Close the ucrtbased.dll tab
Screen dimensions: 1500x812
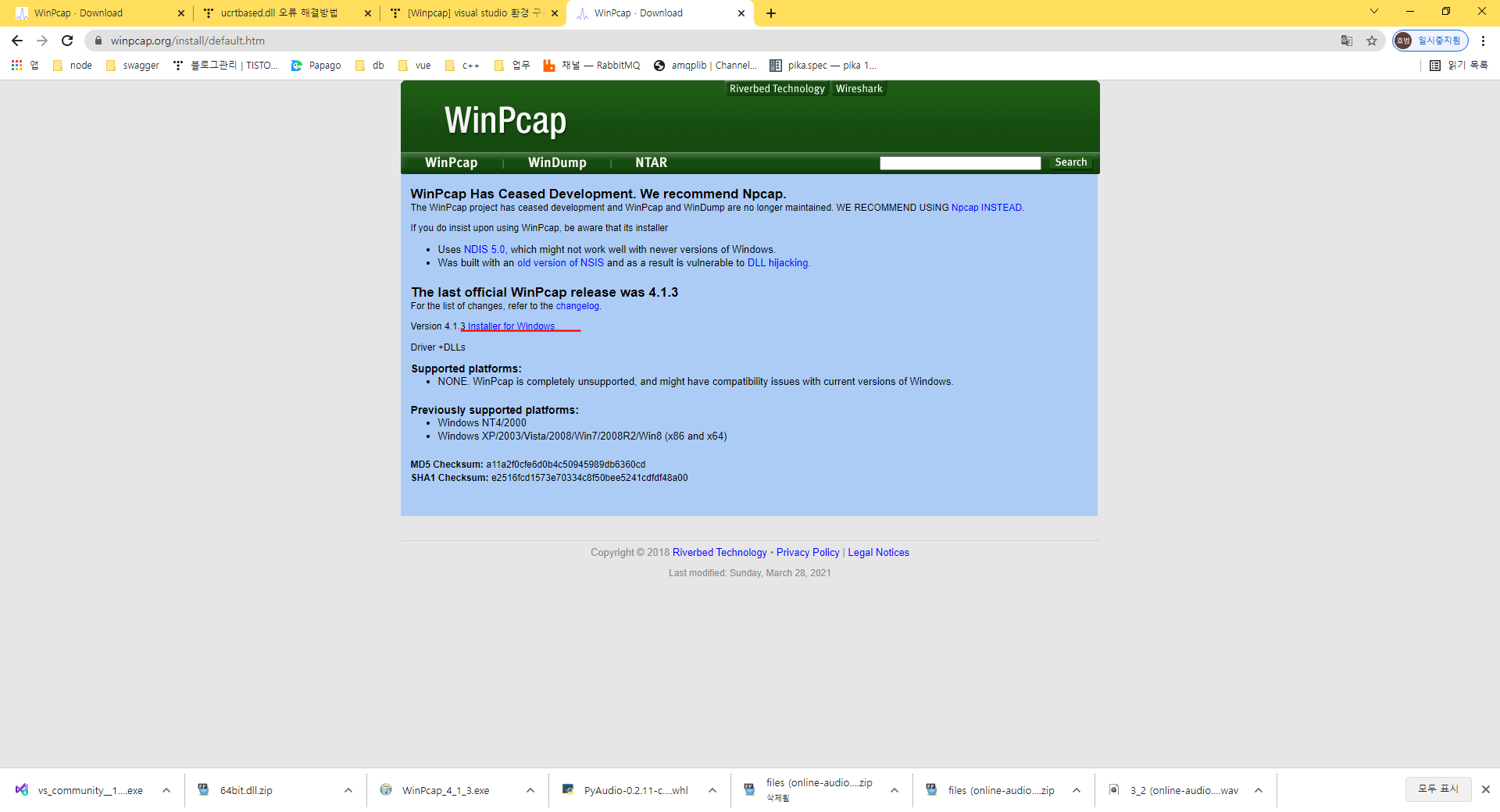click(x=368, y=13)
